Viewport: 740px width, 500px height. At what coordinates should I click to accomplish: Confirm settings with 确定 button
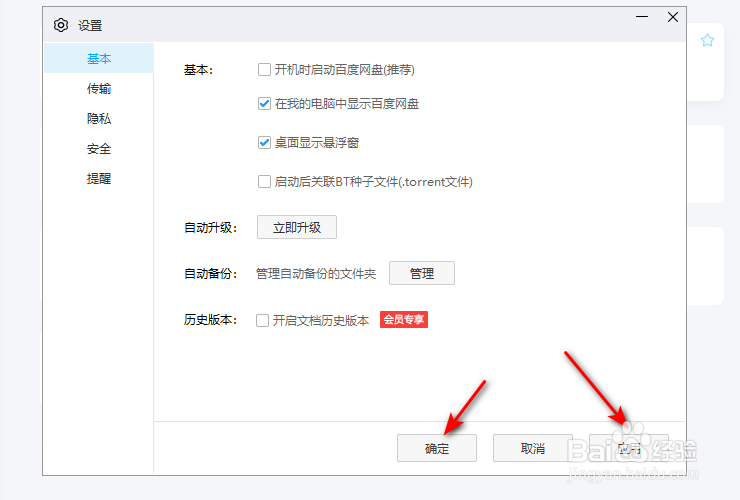click(x=437, y=448)
